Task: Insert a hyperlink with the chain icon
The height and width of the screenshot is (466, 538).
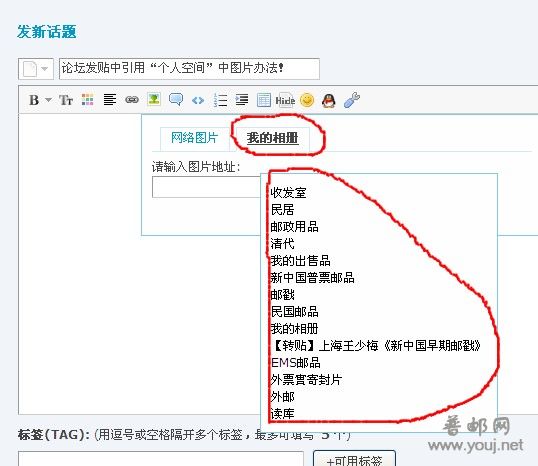Action: point(132,100)
